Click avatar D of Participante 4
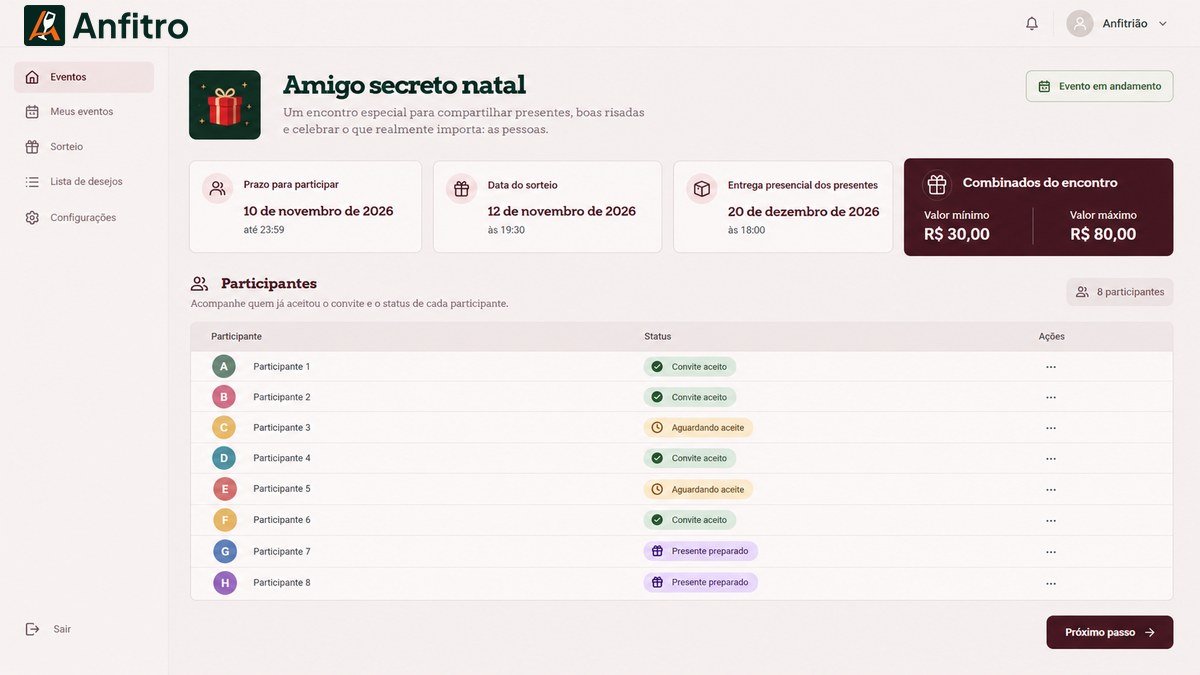 224,458
